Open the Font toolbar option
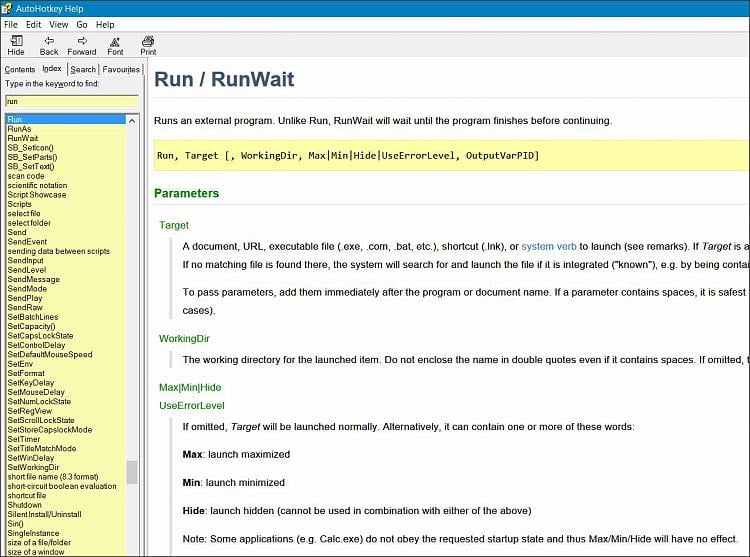Viewport: 750px width, 557px height. [x=115, y=45]
